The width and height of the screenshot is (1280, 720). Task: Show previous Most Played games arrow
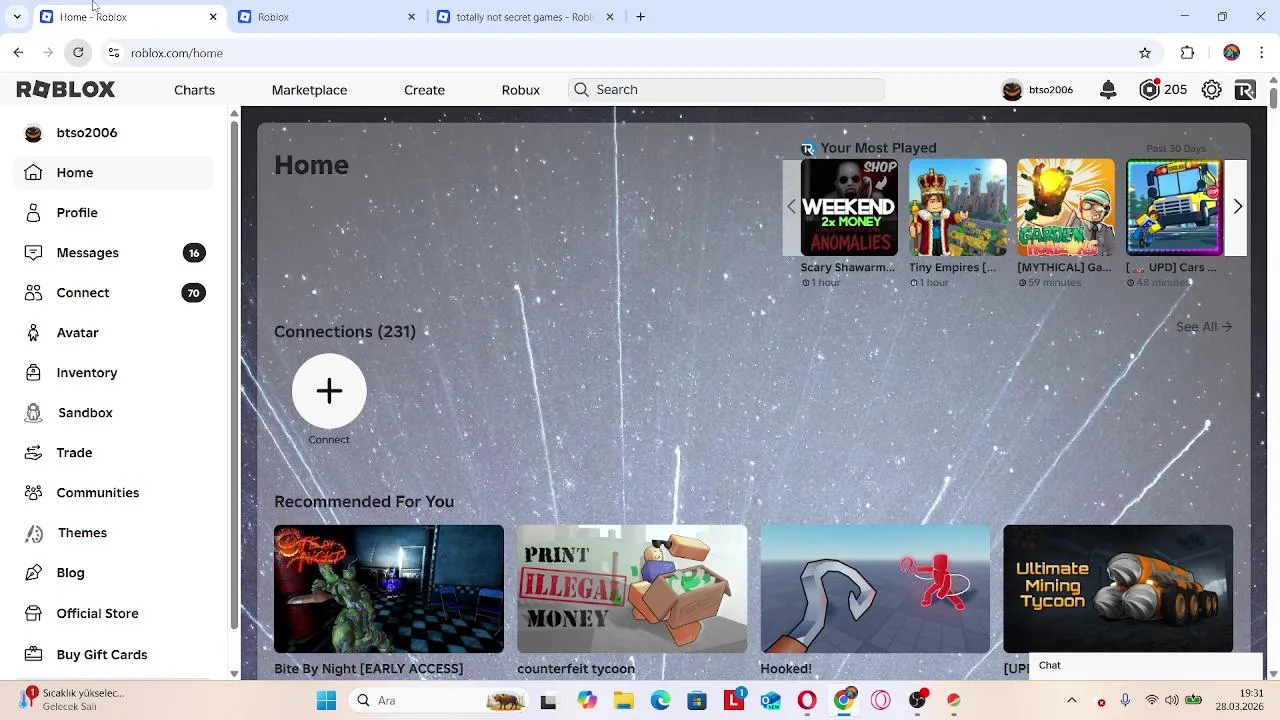(791, 207)
